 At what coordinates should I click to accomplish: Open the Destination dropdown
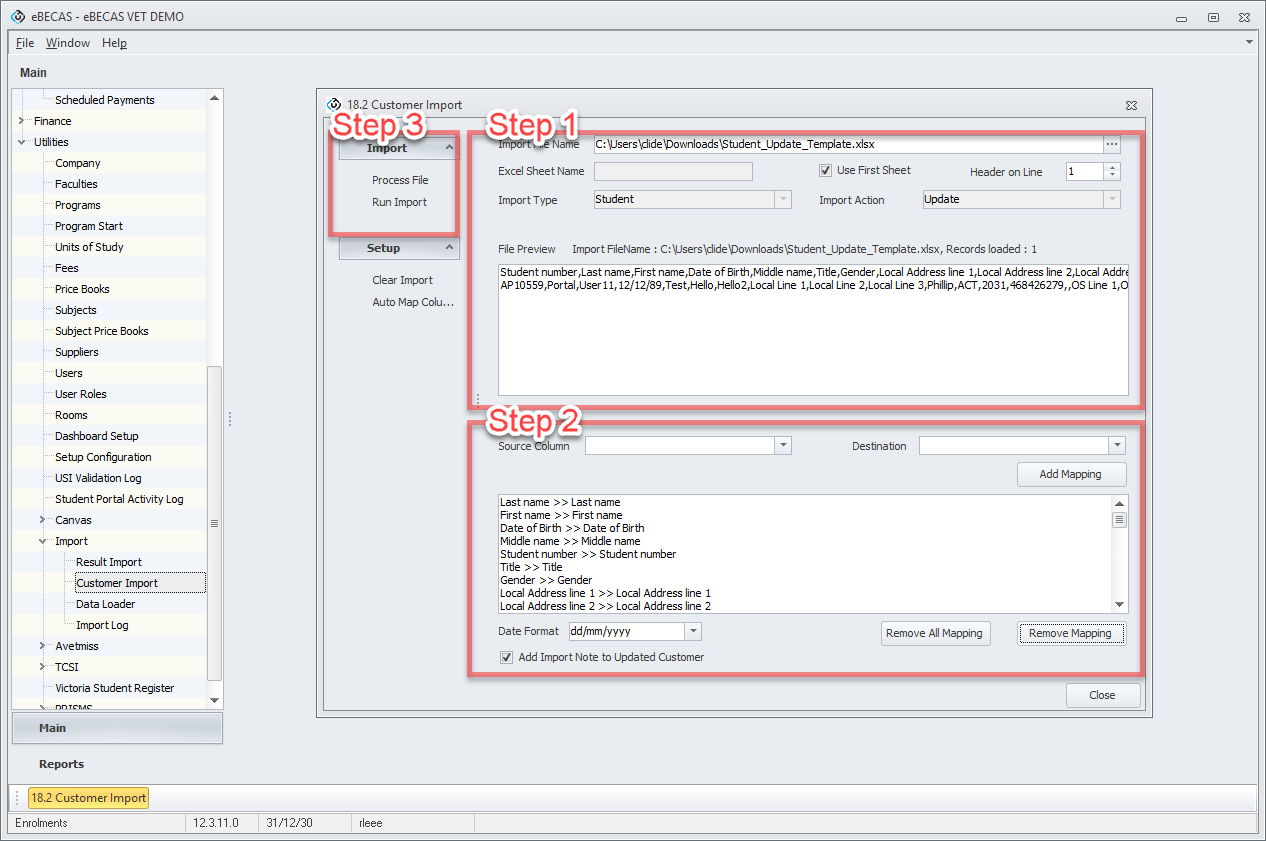pyautogui.click(x=1116, y=446)
